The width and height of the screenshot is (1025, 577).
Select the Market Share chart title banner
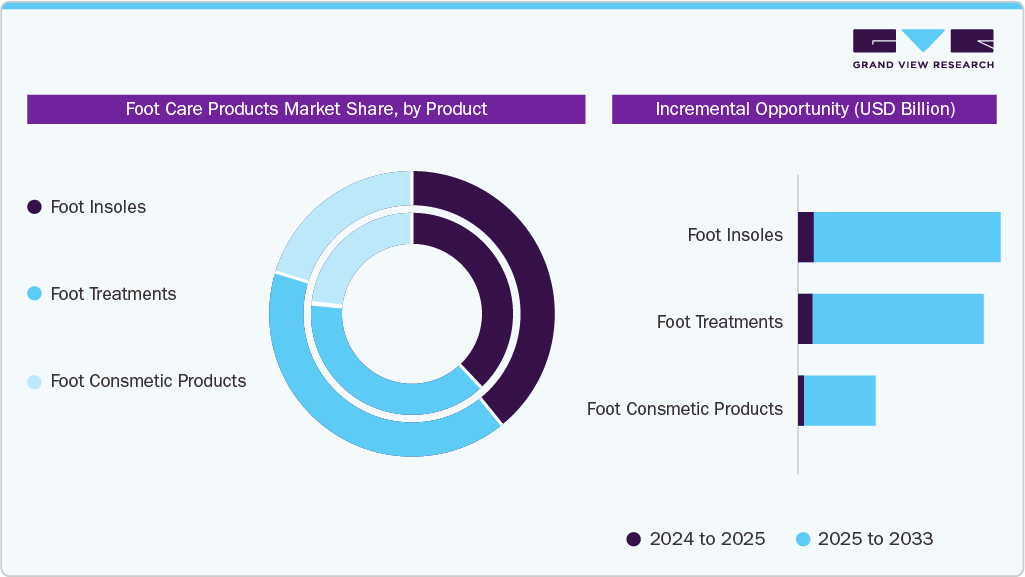[306, 110]
